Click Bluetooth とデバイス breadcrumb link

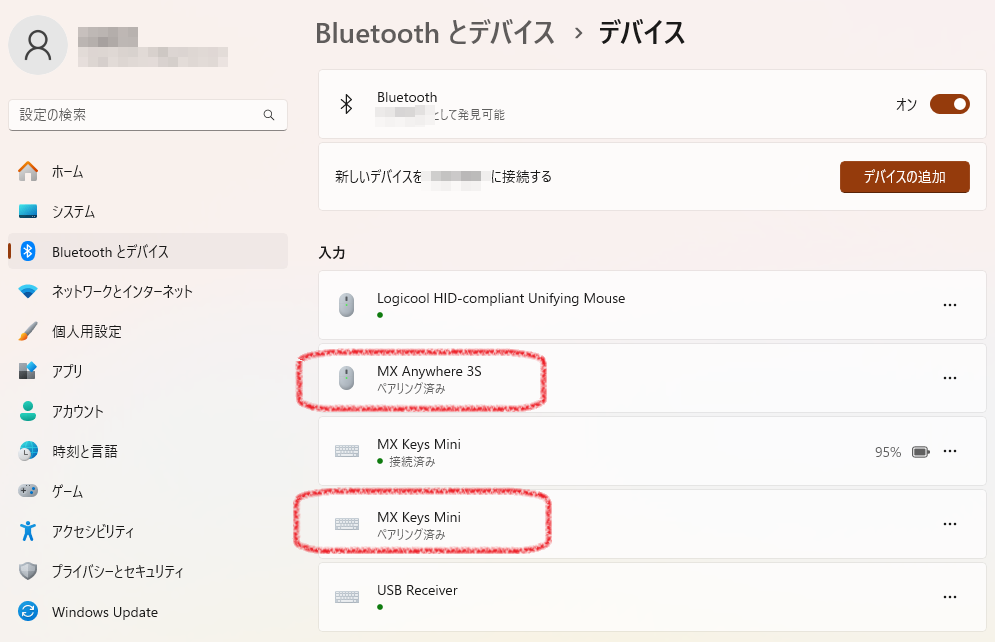[435, 33]
